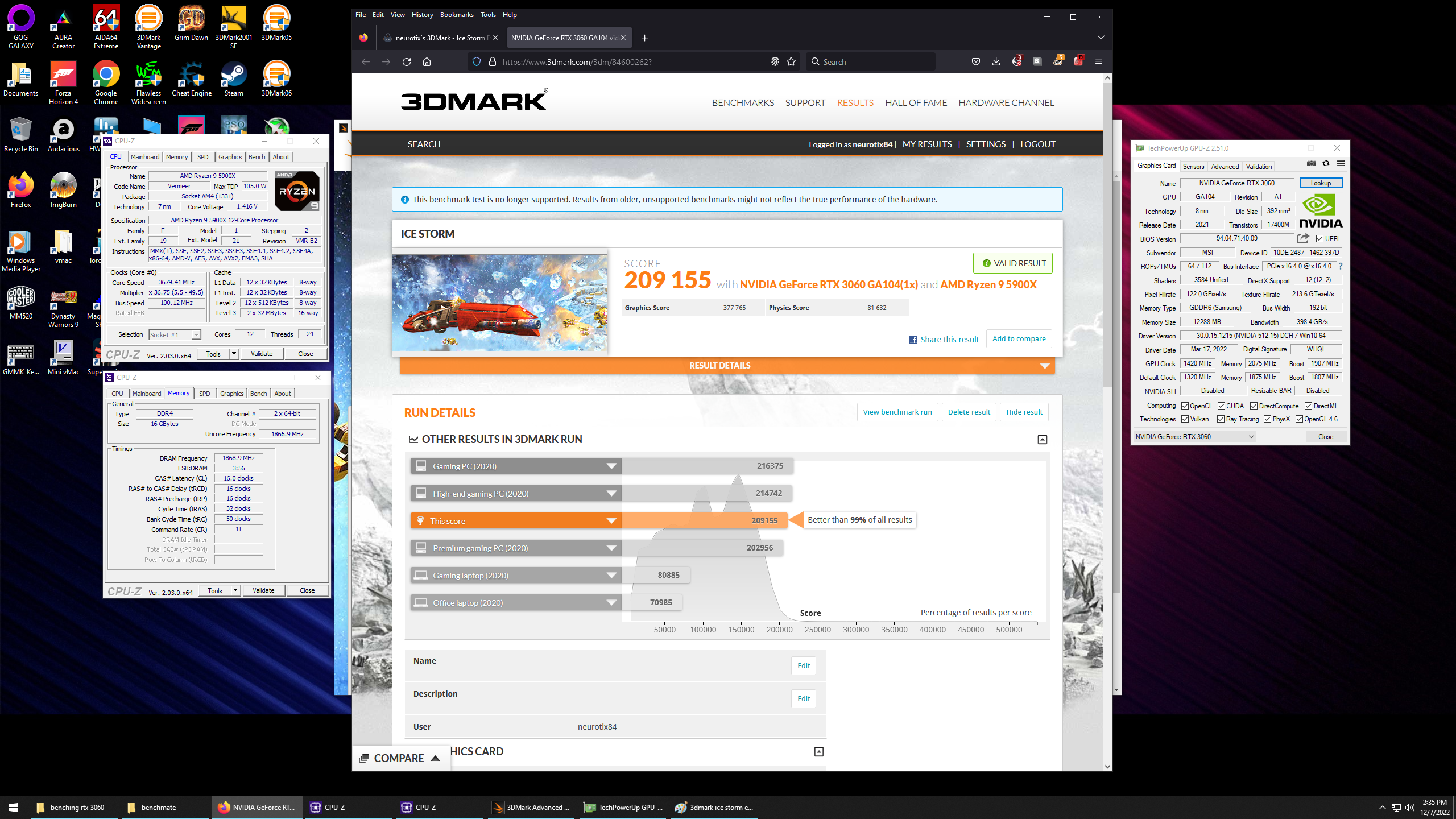The image size is (1456, 819).
Task: Click Windows Start button
Action: click(14, 807)
